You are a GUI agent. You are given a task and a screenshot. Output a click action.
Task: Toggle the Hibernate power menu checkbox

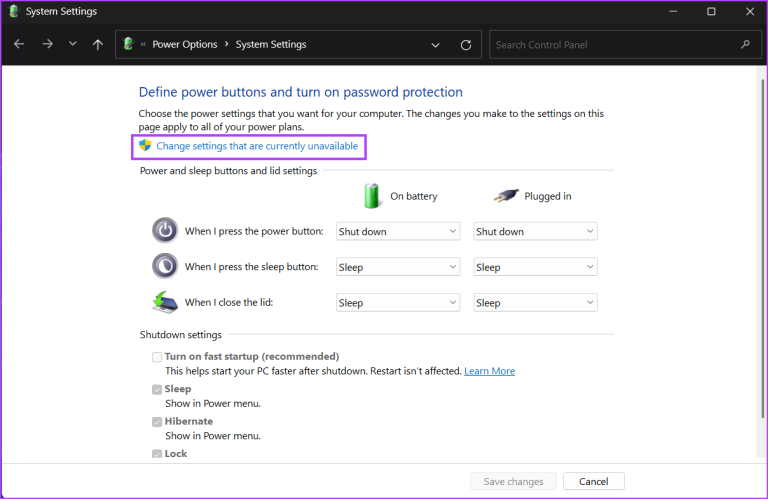tap(157, 422)
